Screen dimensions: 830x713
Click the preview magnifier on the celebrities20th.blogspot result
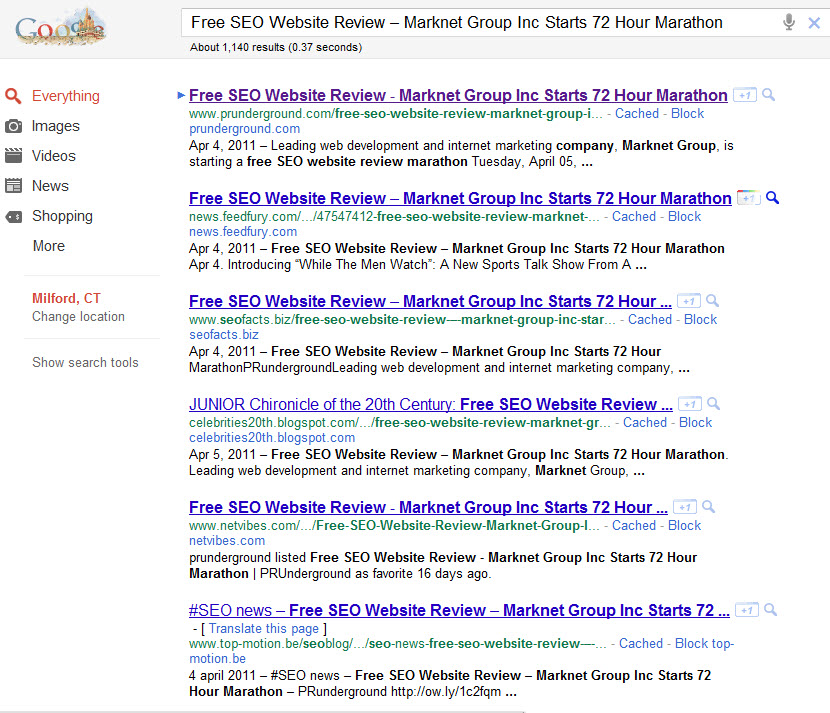click(x=714, y=404)
